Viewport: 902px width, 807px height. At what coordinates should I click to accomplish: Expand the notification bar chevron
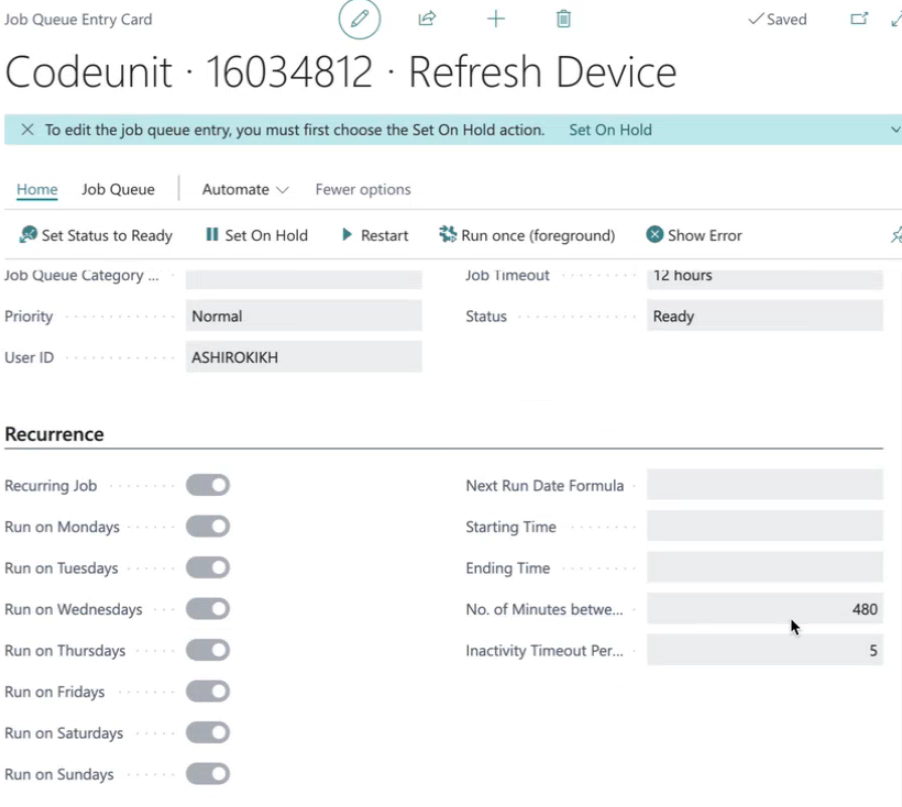895,129
